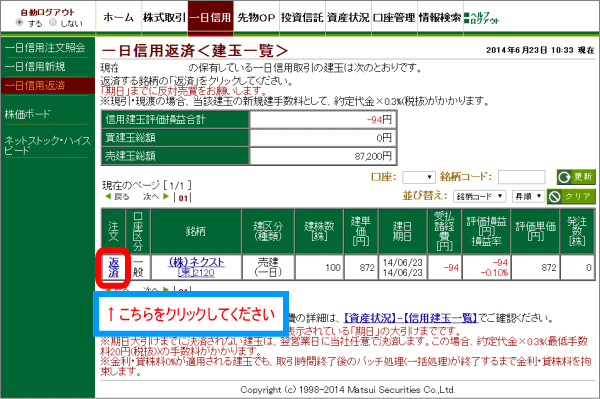This screenshot has height=399, width=600.
Task: Open 一日信用注文照会 in sidebar
Action: [45, 48]
